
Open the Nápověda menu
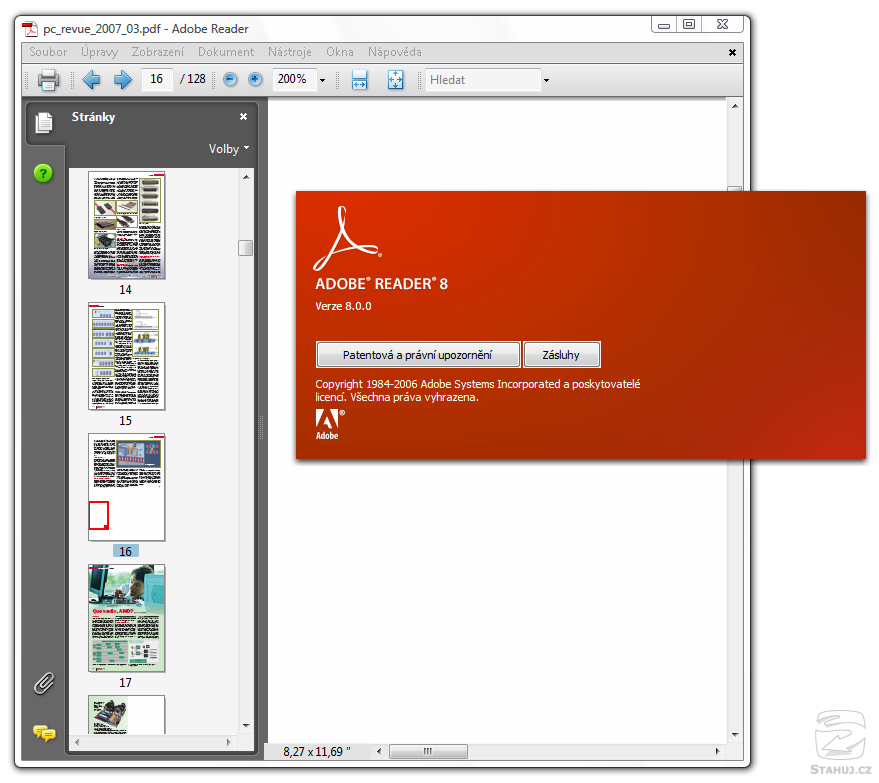(x=395, y=52)
